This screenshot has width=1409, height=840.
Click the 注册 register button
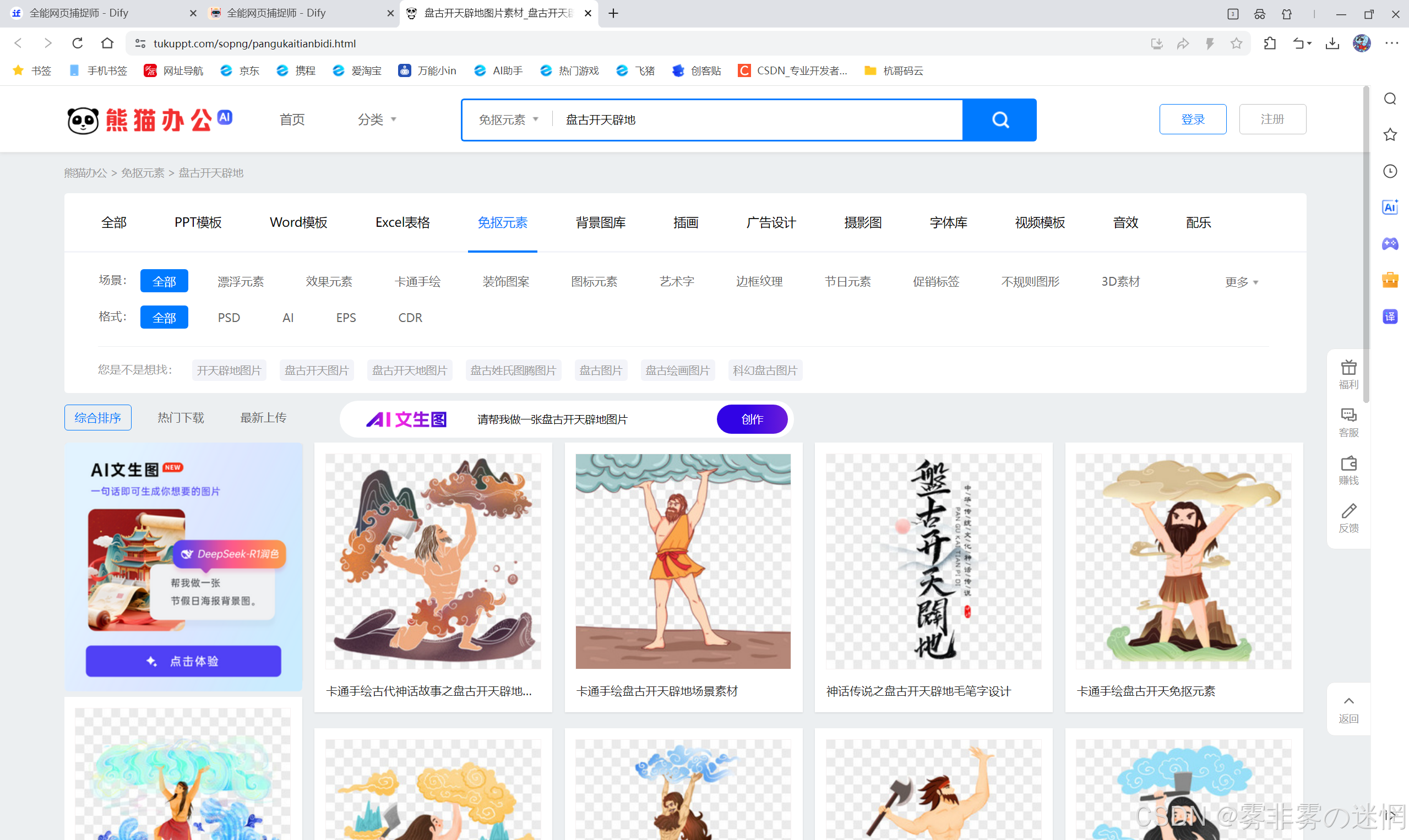click(1272, 119)
